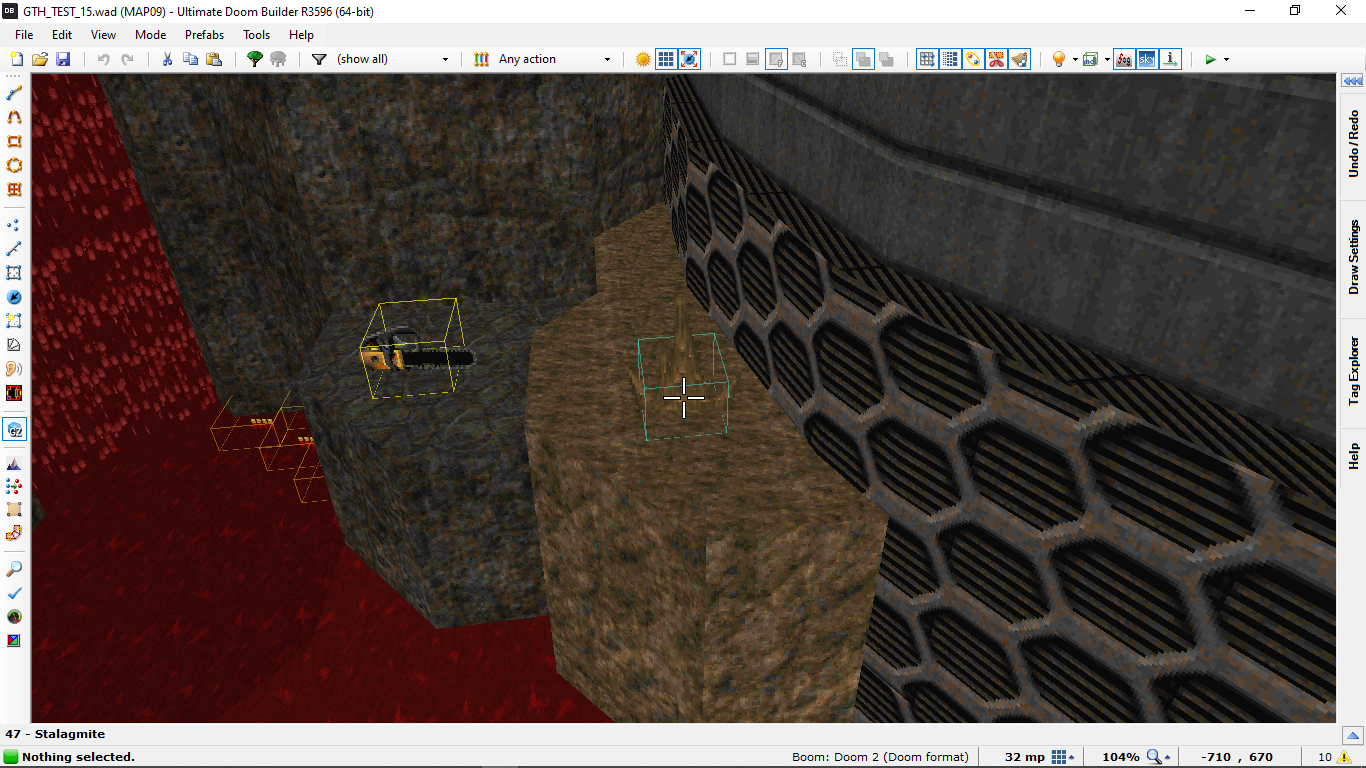Switch to Vertices mode
The width and height of the screenshot is (1366, 768).
[14, 225]
